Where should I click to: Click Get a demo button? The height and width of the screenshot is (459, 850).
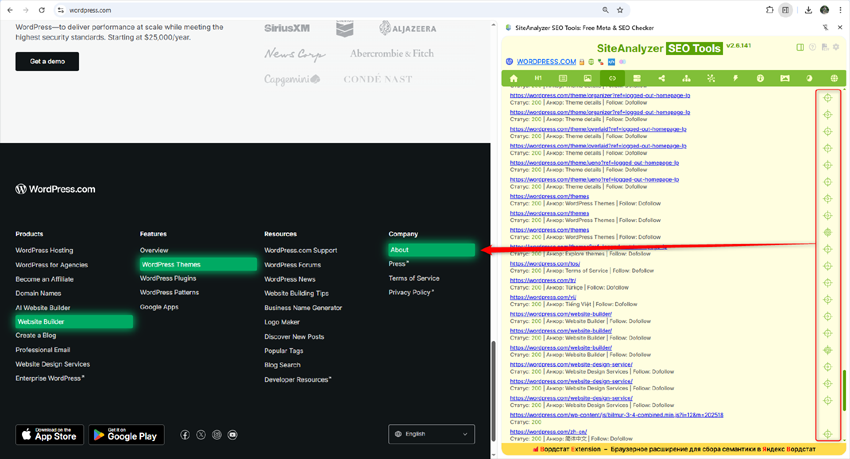47,61
